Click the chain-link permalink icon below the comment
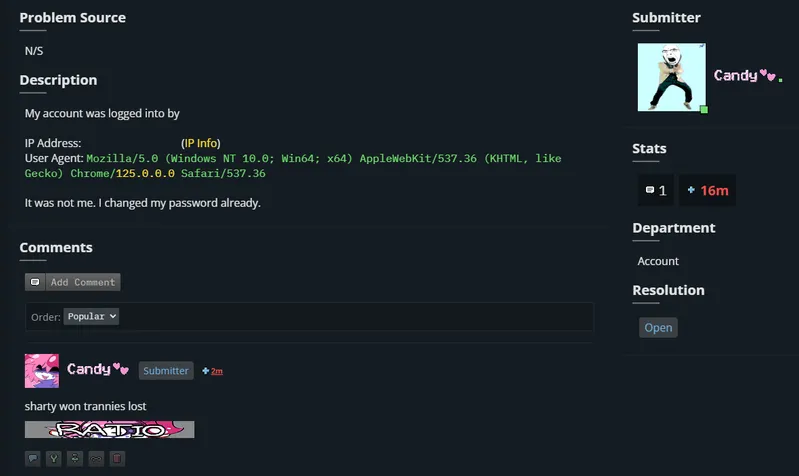The width and height of the screenshot is (799, 476). 96,458
